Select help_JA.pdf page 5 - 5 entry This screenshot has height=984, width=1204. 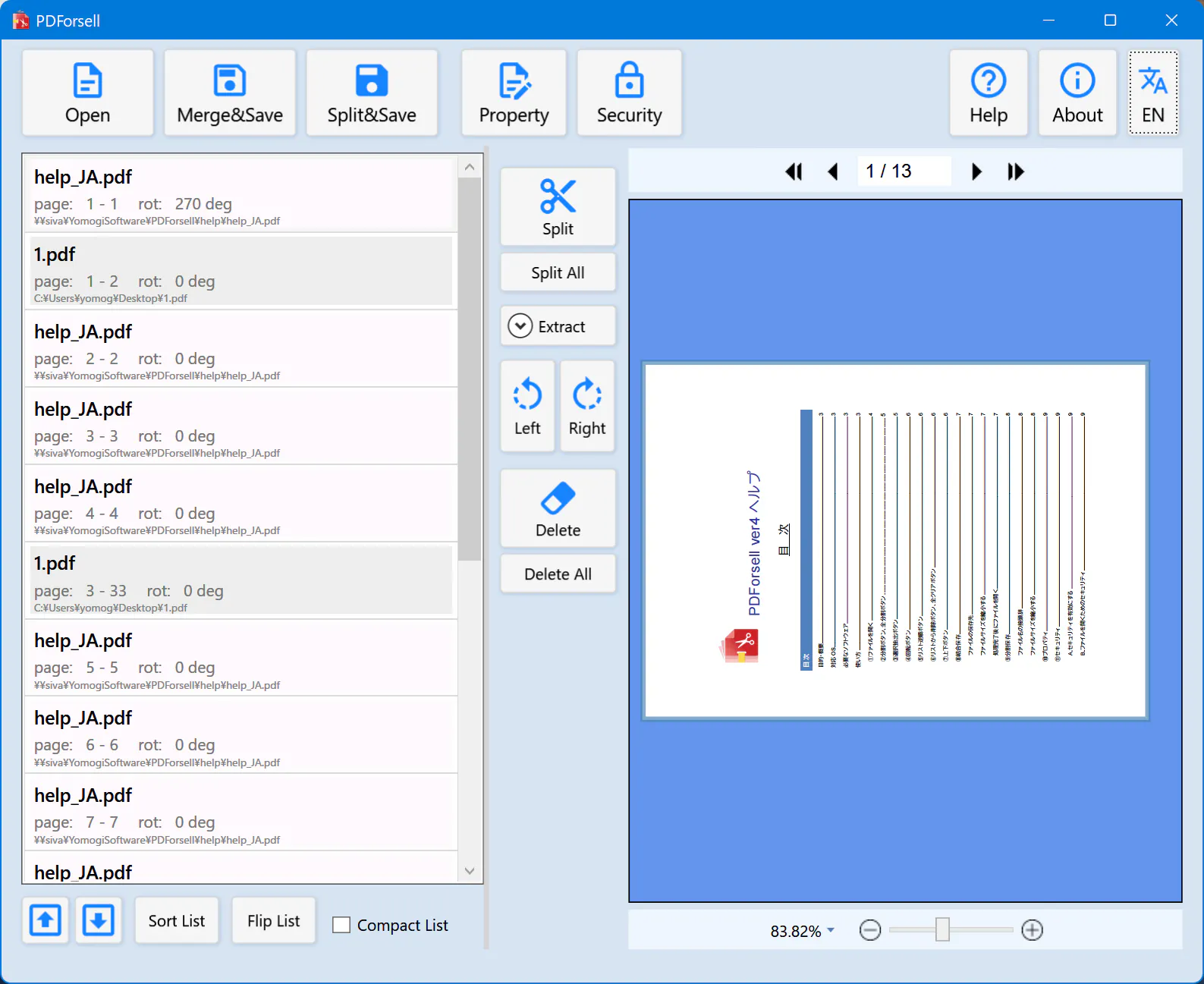(241, 659)
